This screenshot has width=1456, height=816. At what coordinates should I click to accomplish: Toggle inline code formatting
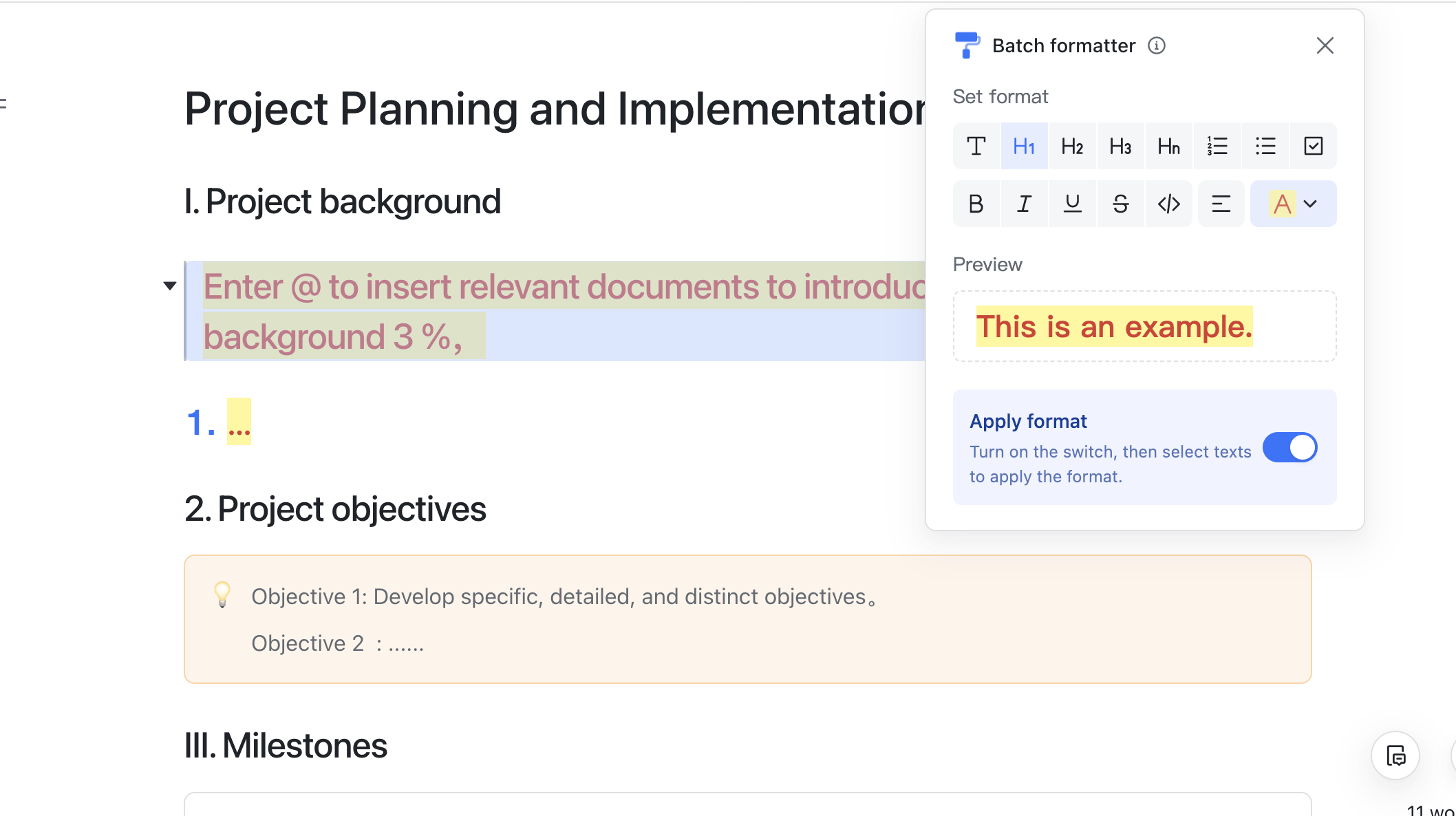1168,204
